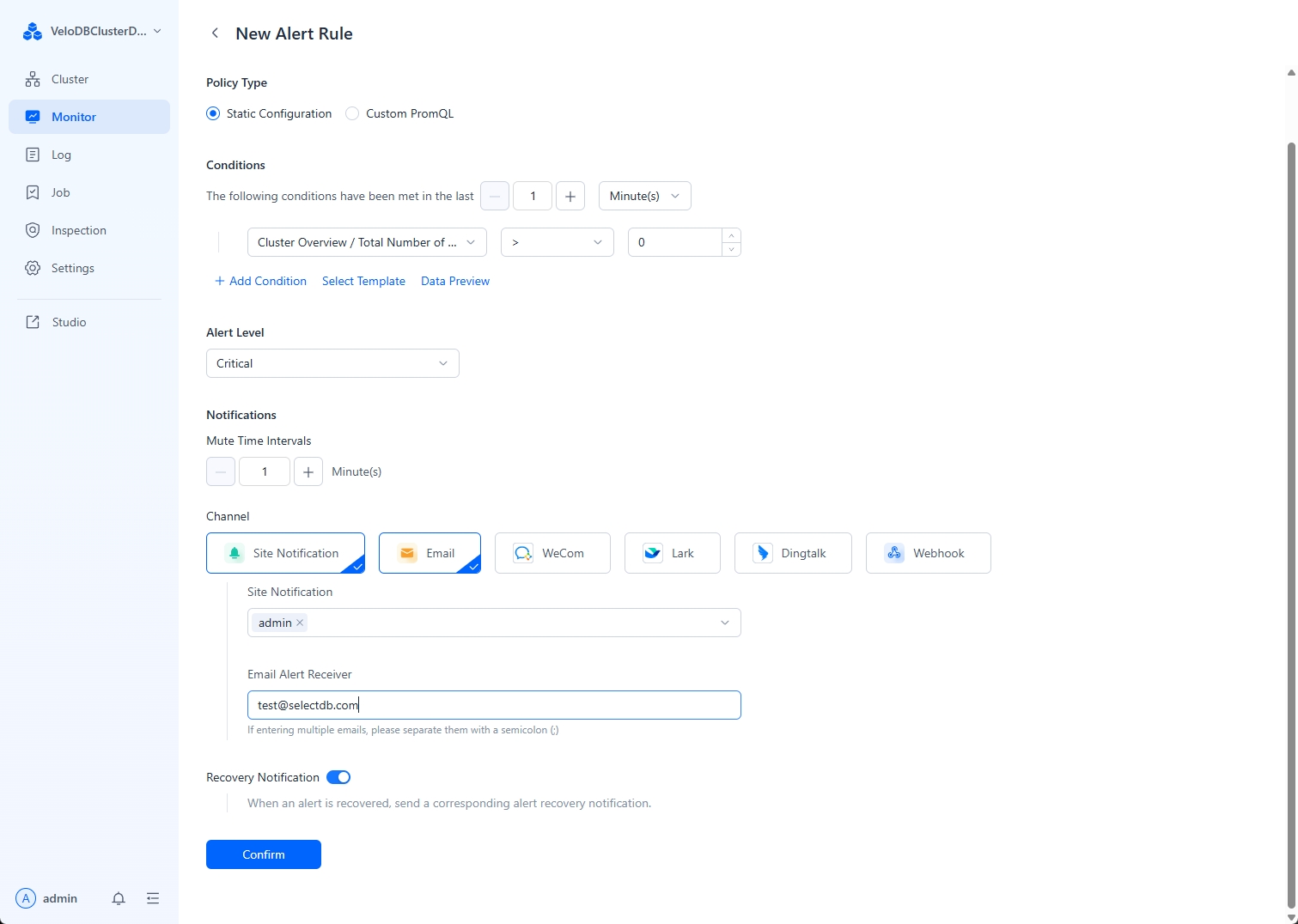This screenshot has width=1298, height=924.
Task: Open the Minute(s) time unit dropdown
Action: 643,196
